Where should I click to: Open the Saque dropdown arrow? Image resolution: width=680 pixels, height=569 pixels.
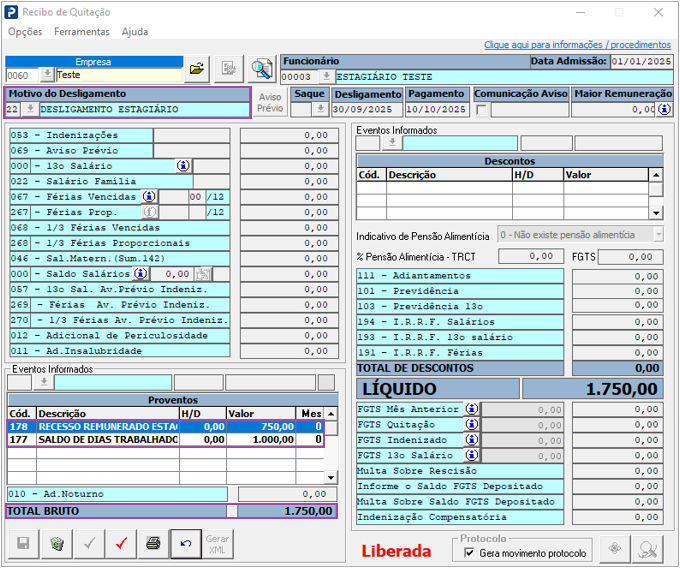320,110
